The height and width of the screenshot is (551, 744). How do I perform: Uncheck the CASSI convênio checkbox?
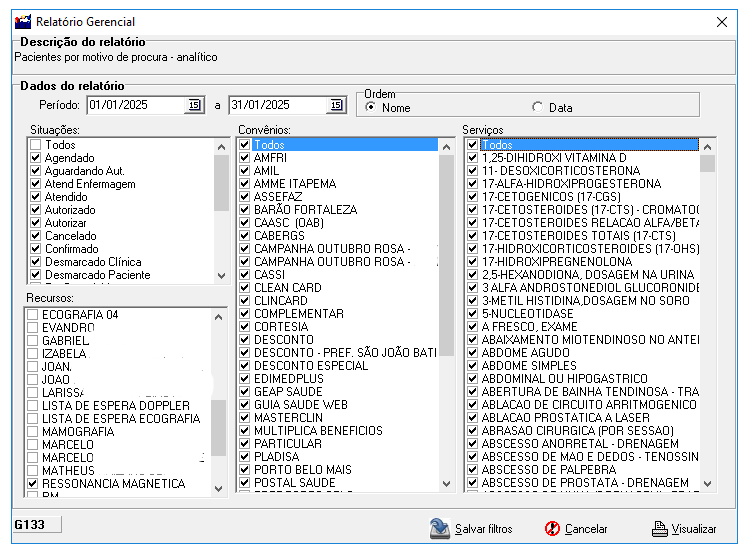coord(245,275)
